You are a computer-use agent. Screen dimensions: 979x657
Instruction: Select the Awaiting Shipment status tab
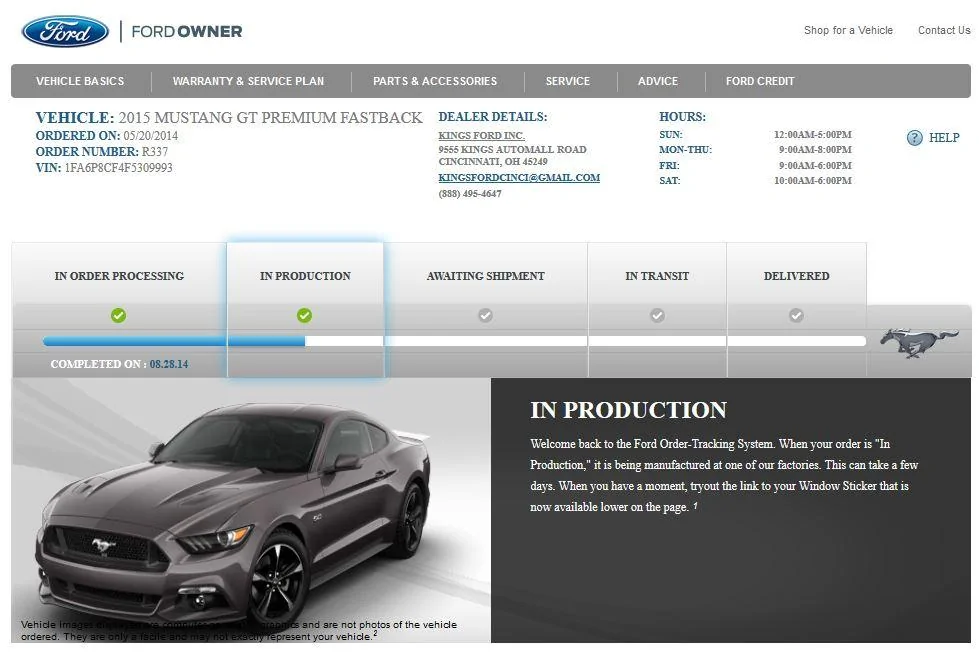click(486, 276)
